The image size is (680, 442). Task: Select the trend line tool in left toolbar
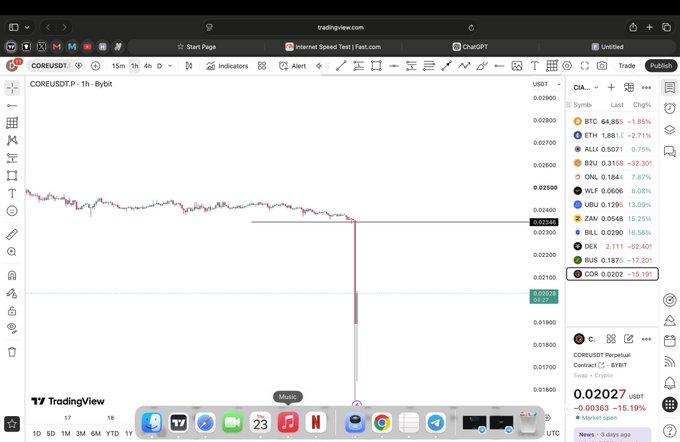coord(12,106)
